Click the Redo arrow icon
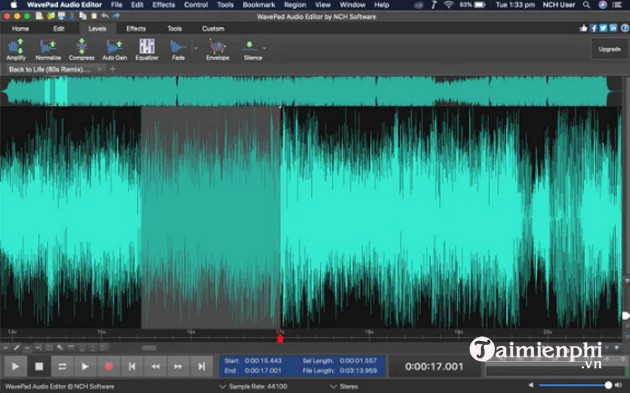This screenshot has width=630, height=393. pos(116,16)
